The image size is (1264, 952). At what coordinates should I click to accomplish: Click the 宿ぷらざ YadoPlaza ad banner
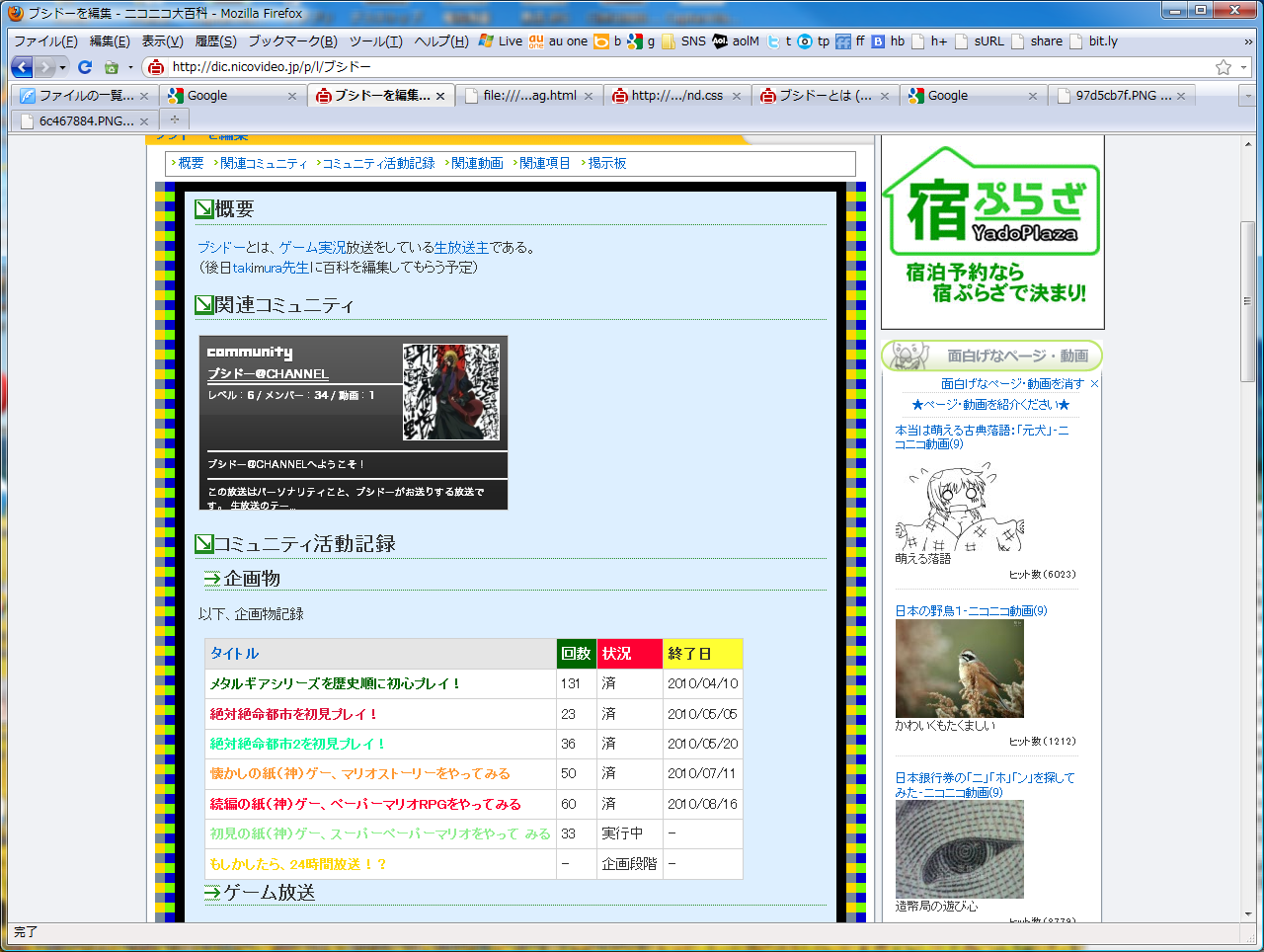pos(992,231)
